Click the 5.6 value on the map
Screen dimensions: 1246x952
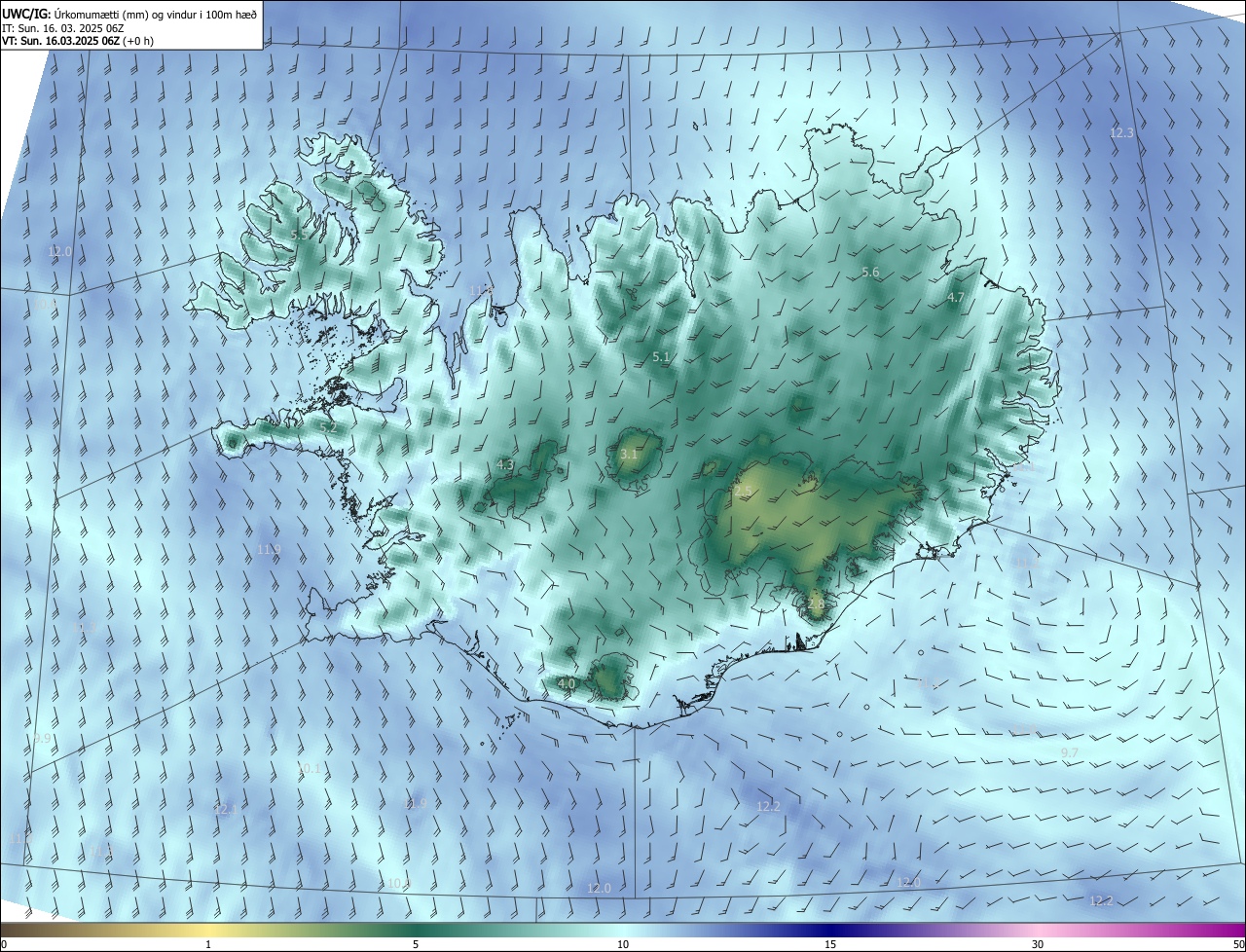click(870, 273)
